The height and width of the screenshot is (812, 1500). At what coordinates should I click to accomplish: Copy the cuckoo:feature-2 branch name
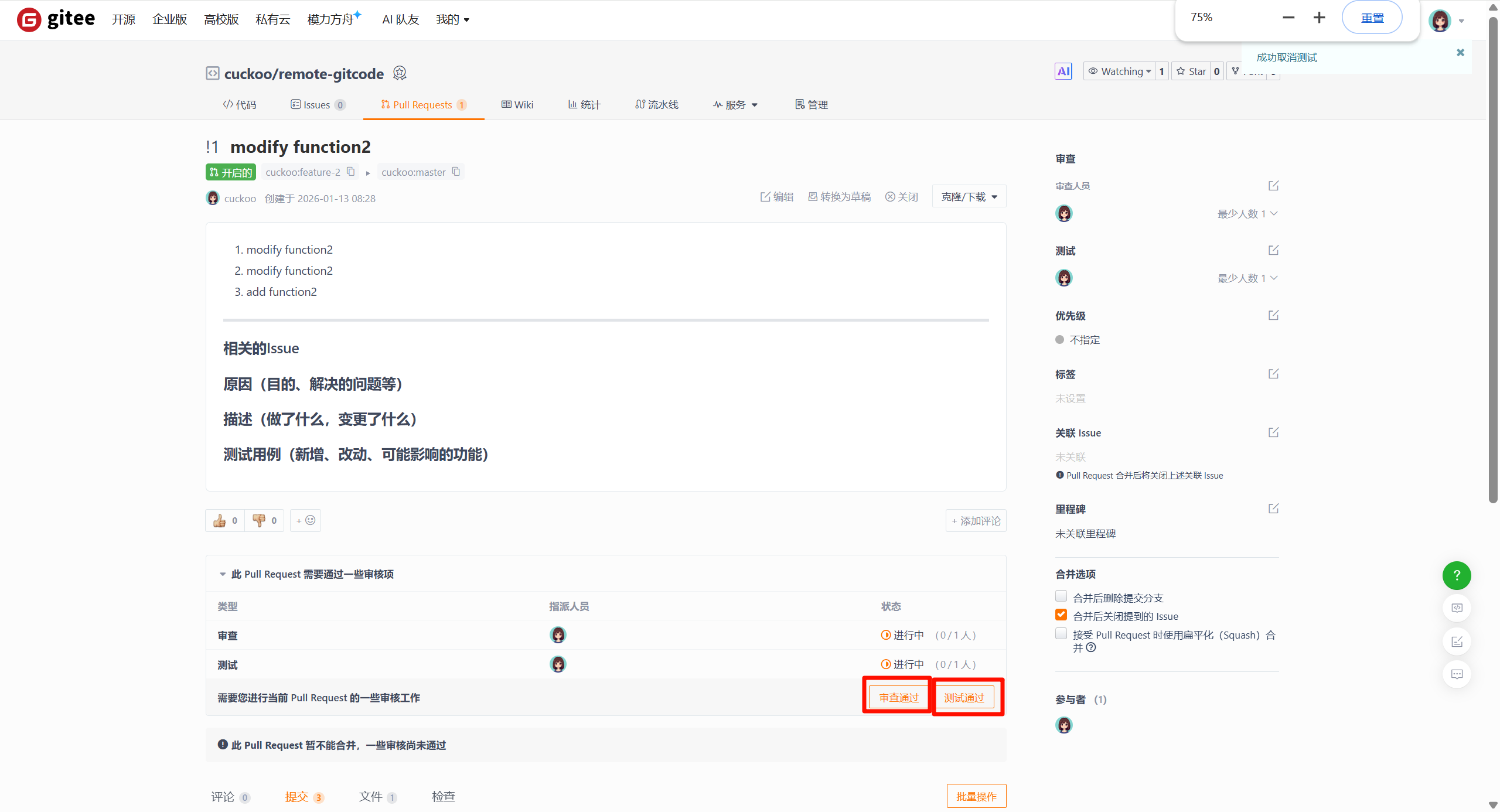point(350,172)
